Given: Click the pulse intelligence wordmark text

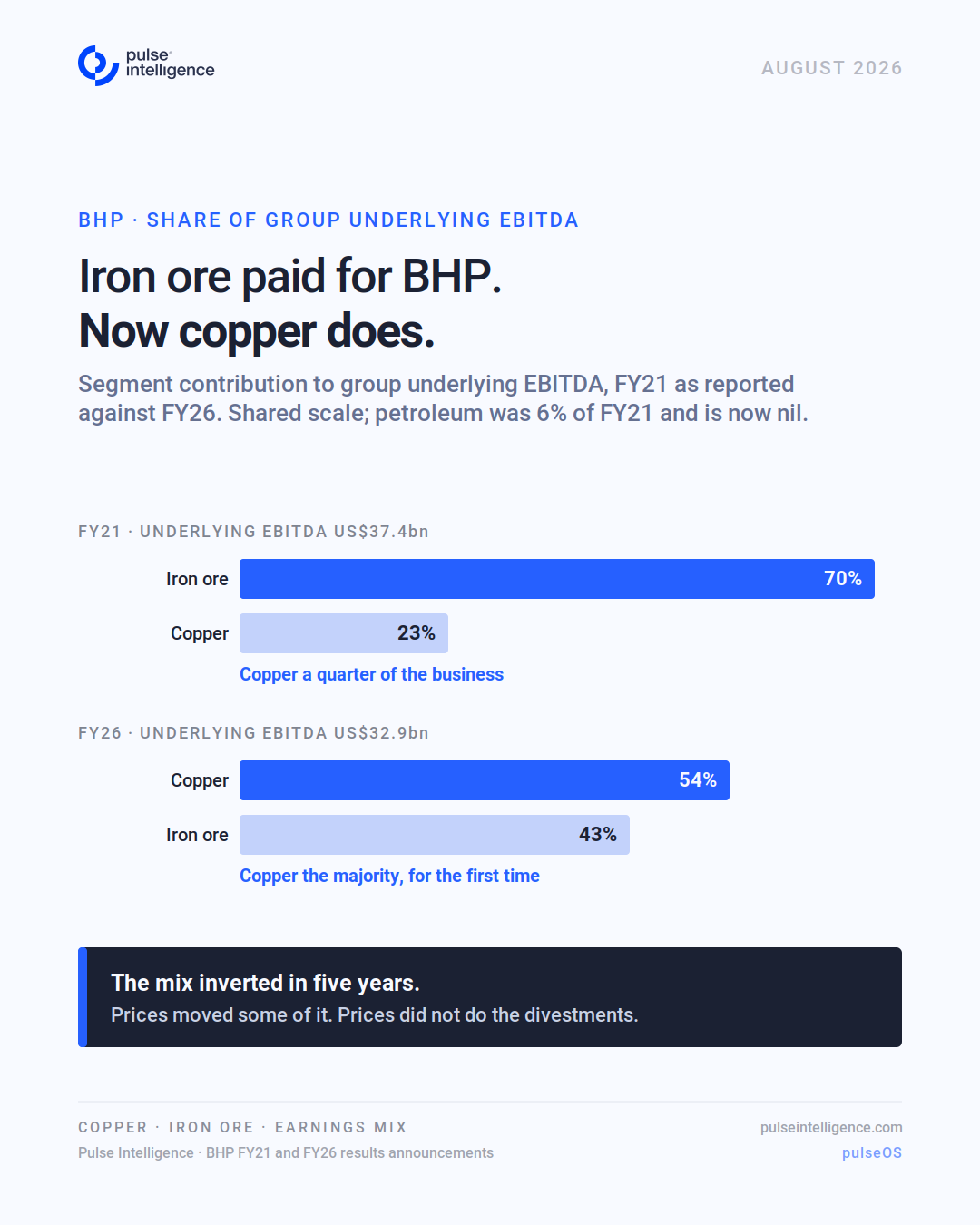Looking at the screenshot, I should pyautogui.click(x=170, y=63).
